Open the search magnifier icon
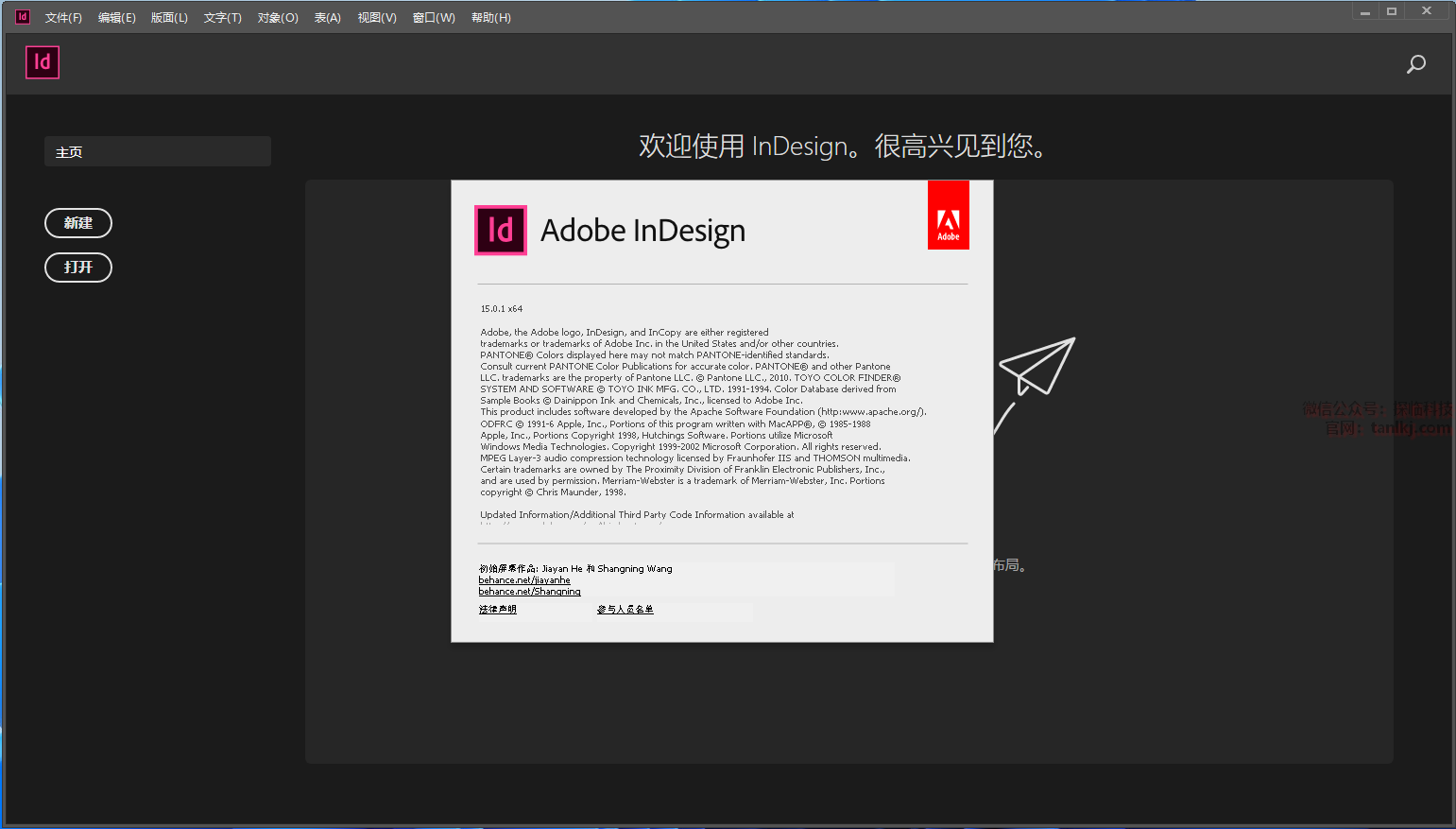 1415,64
